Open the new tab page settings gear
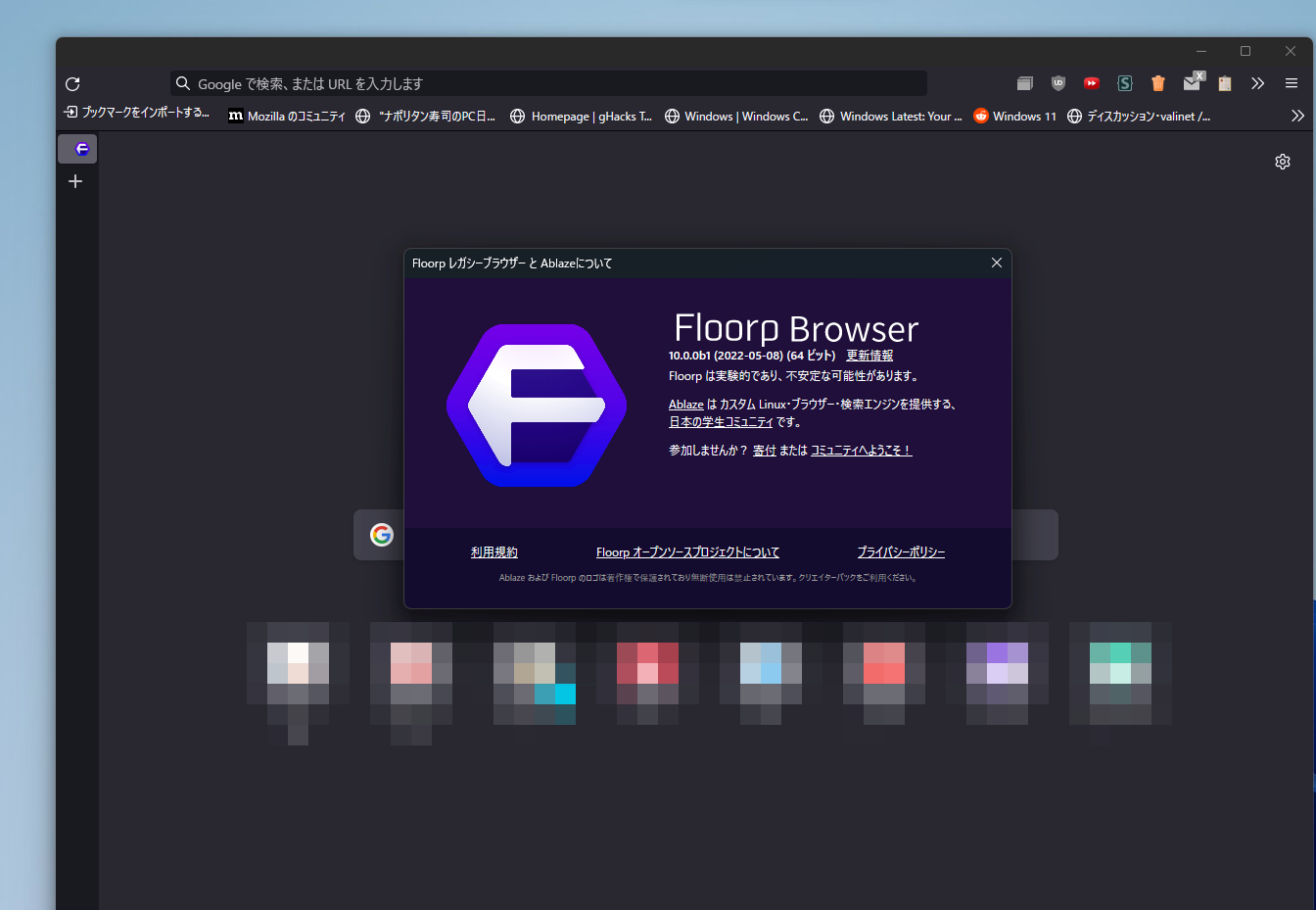 tap(1283, 162)
